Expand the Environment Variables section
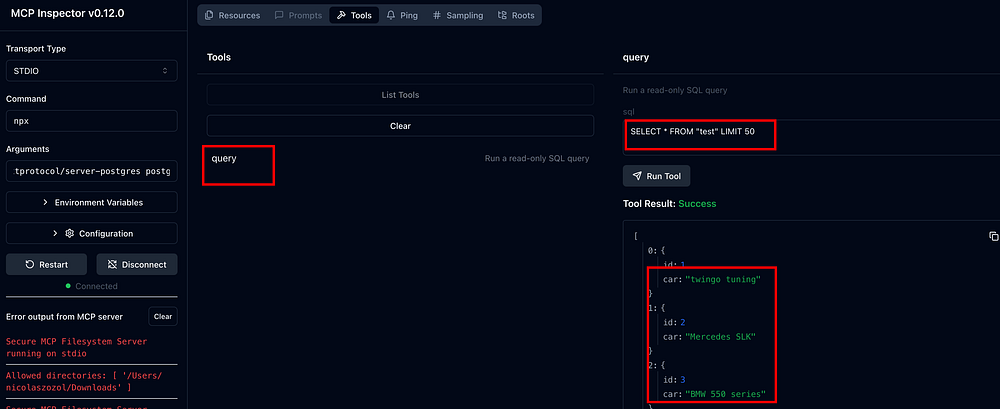Image resolution: width=1000 pixels, height=409 pixels. (x=92, y=202)
